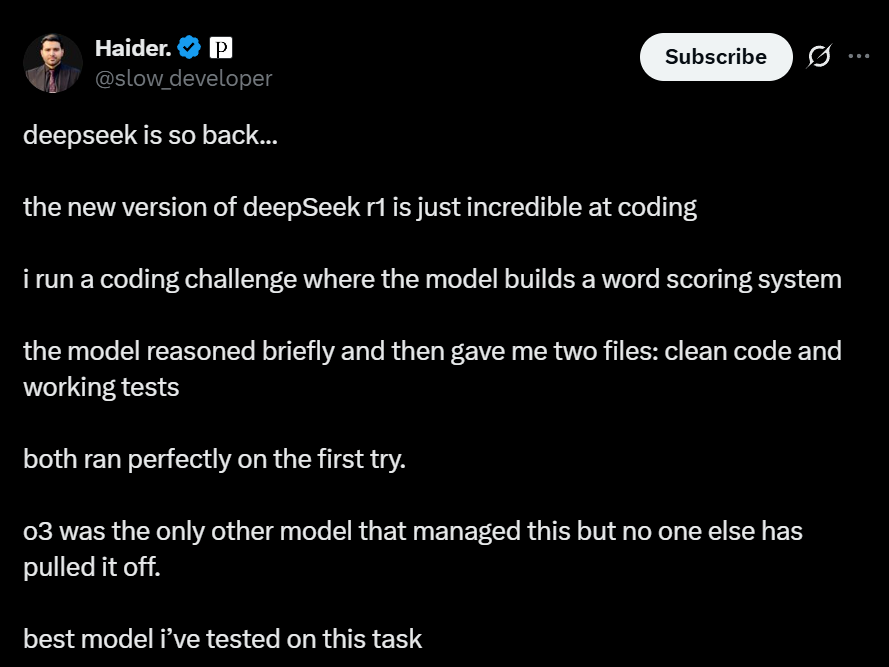Click the blue verified checkmark badge

pyautogui.click(x=189, y=48)
